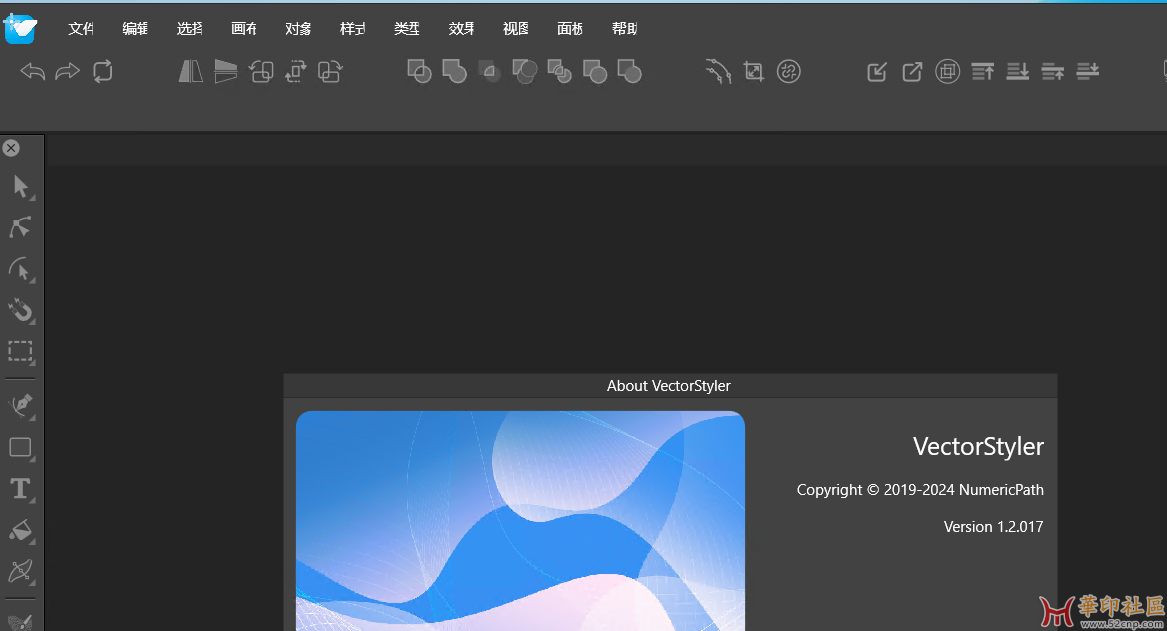Open the 文件 (File) menu
The height and width of the screenshot is (631, 1167).
[x=81, y=29]
